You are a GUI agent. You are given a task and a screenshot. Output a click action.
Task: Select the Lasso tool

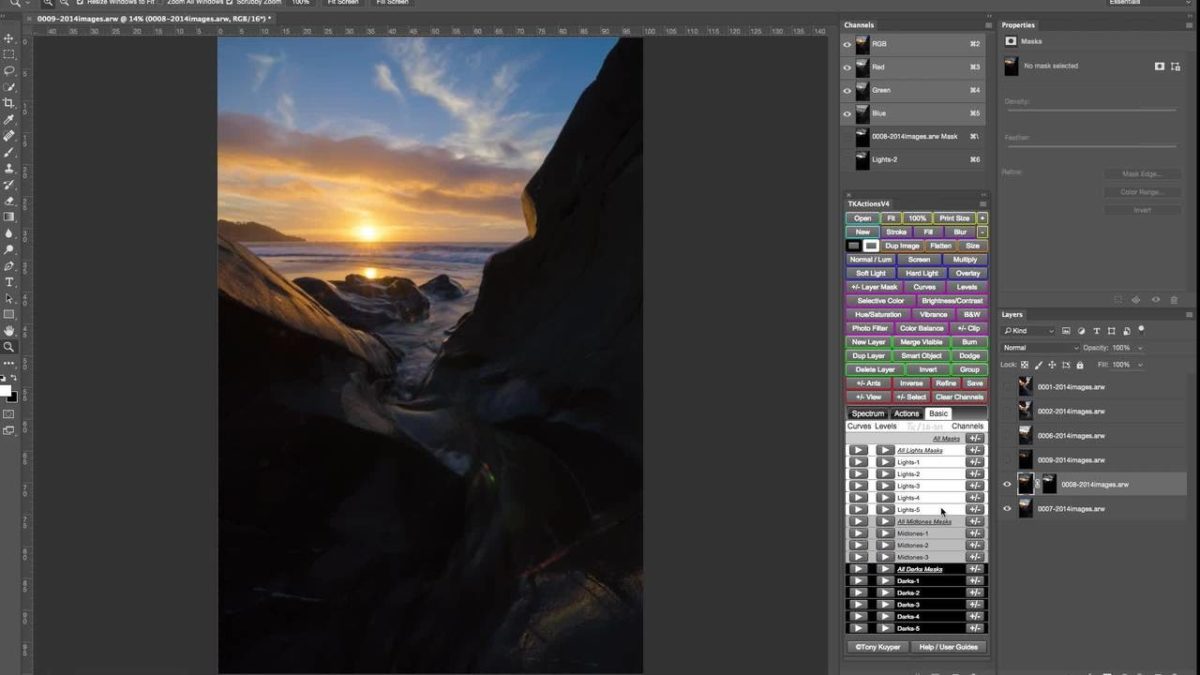9,71
